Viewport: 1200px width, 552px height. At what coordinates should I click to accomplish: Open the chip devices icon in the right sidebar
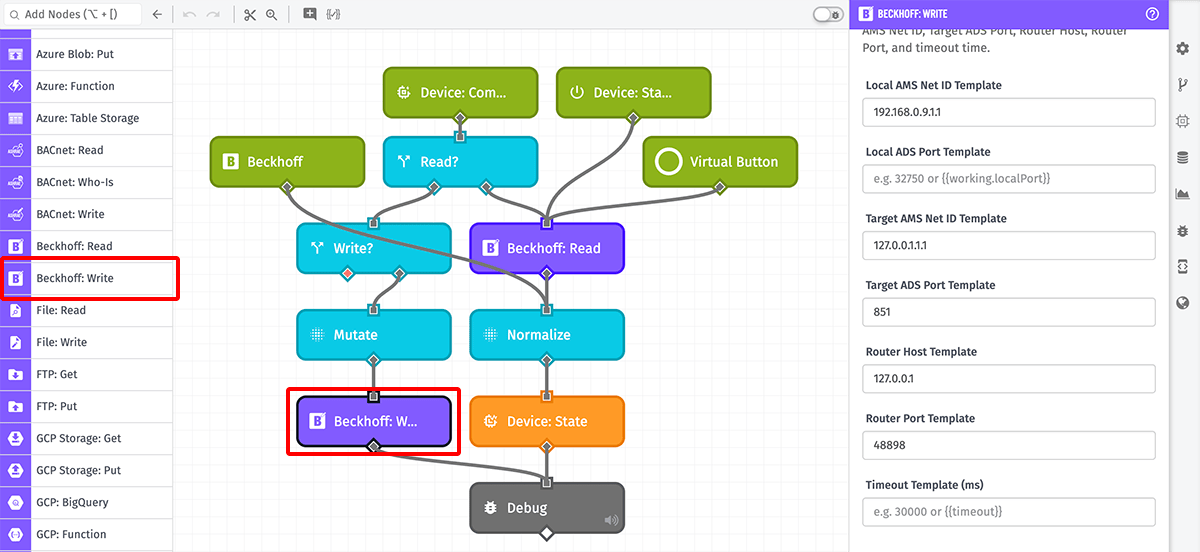click(x=1183, y=121)
